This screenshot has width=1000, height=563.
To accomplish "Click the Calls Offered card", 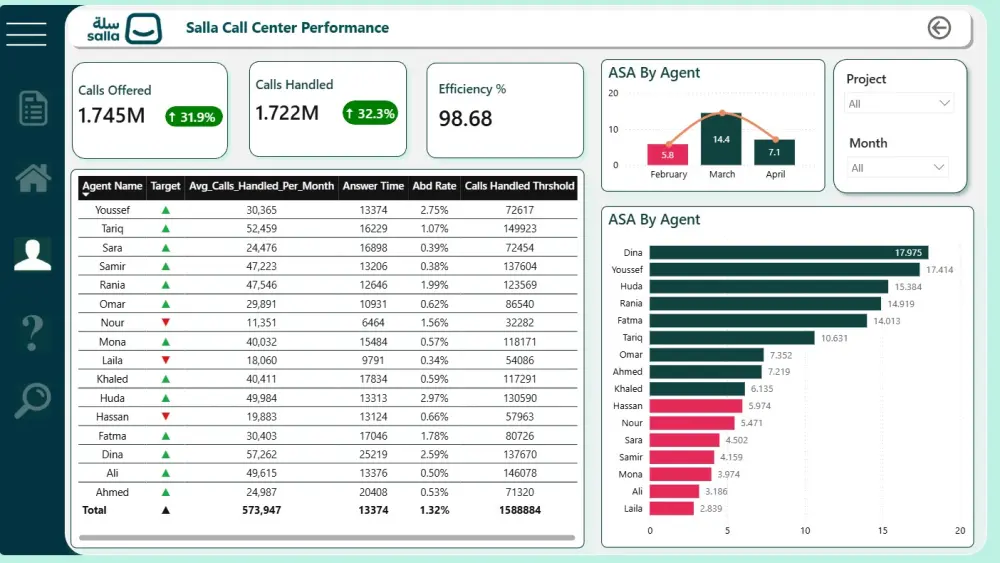I will point(150,110).
